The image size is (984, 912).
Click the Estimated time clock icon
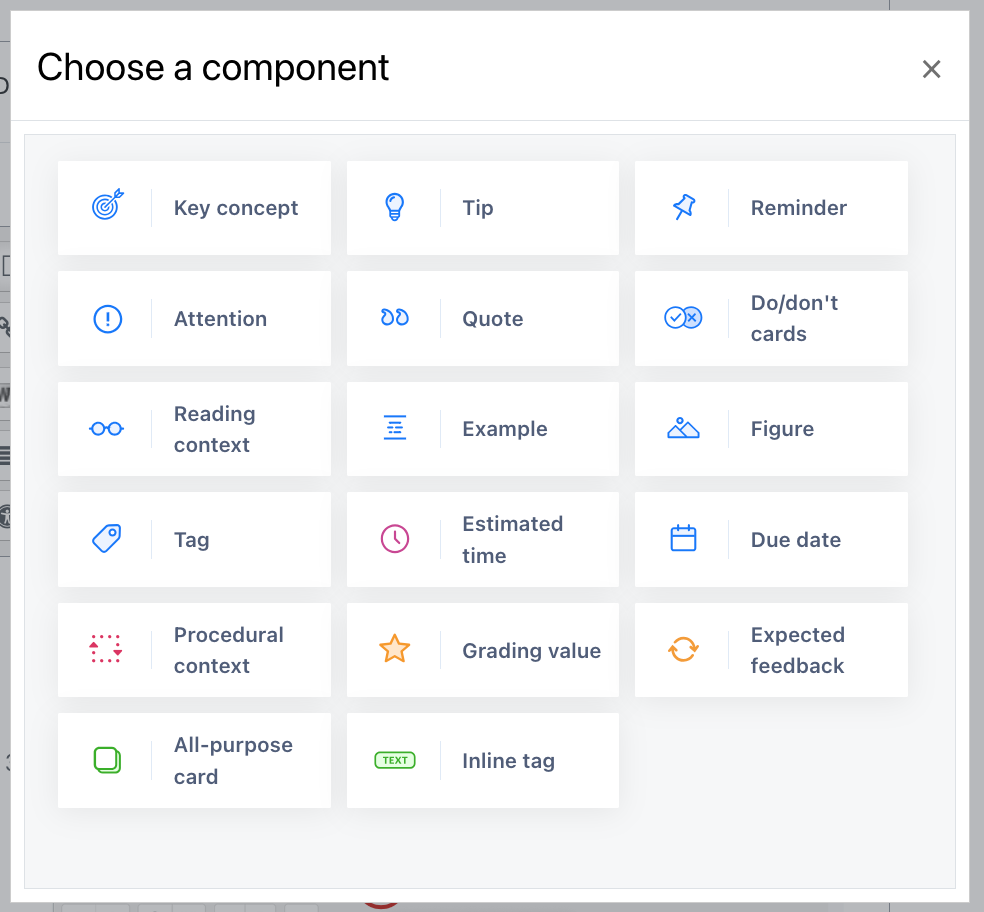pyautogui.click(x=395, y=539)
